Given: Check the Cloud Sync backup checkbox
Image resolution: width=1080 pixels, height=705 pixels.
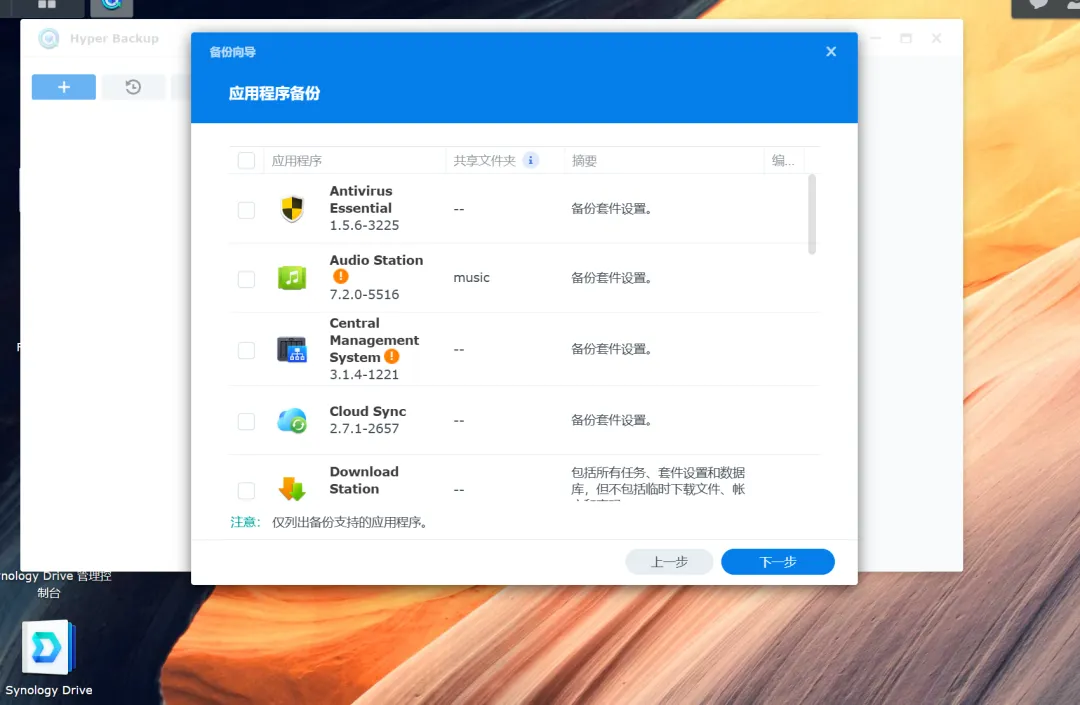Looking at the screenshot, I should (246, 420).
